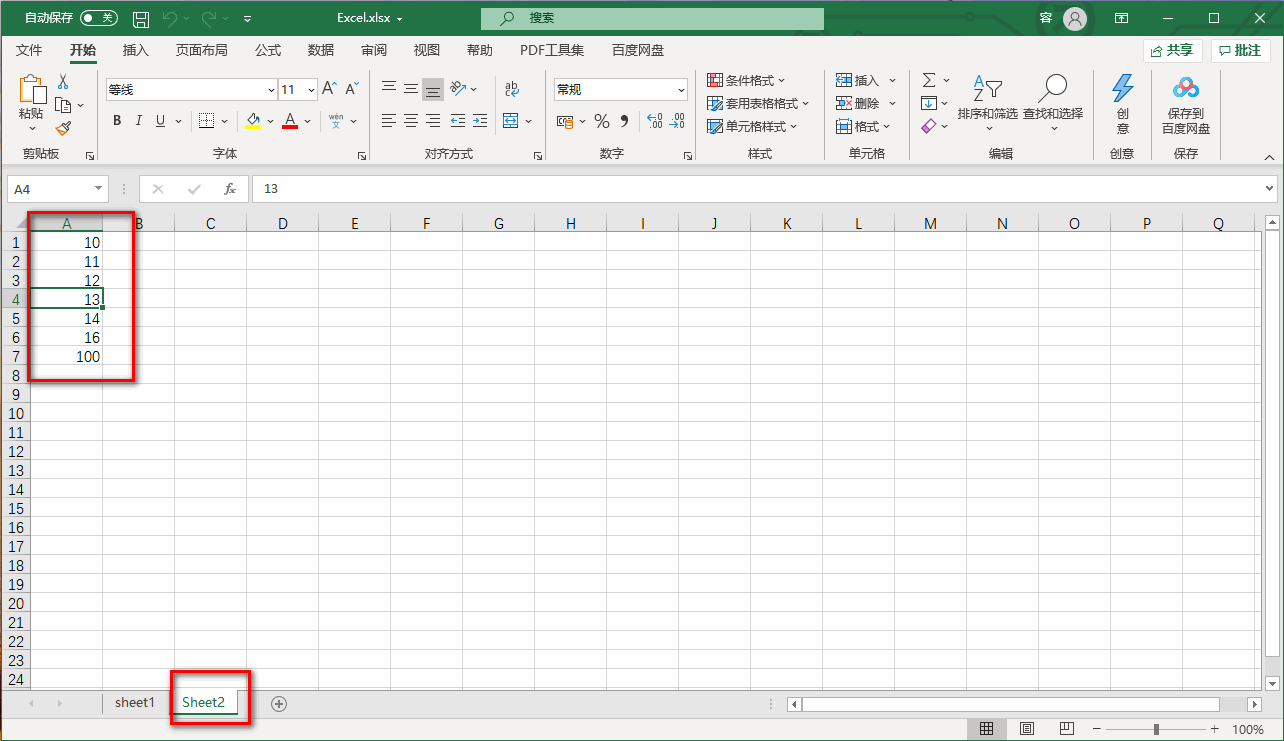Open Format as Table dropdown
Screen dimensions: 1284x741
[x=758, y=103]
